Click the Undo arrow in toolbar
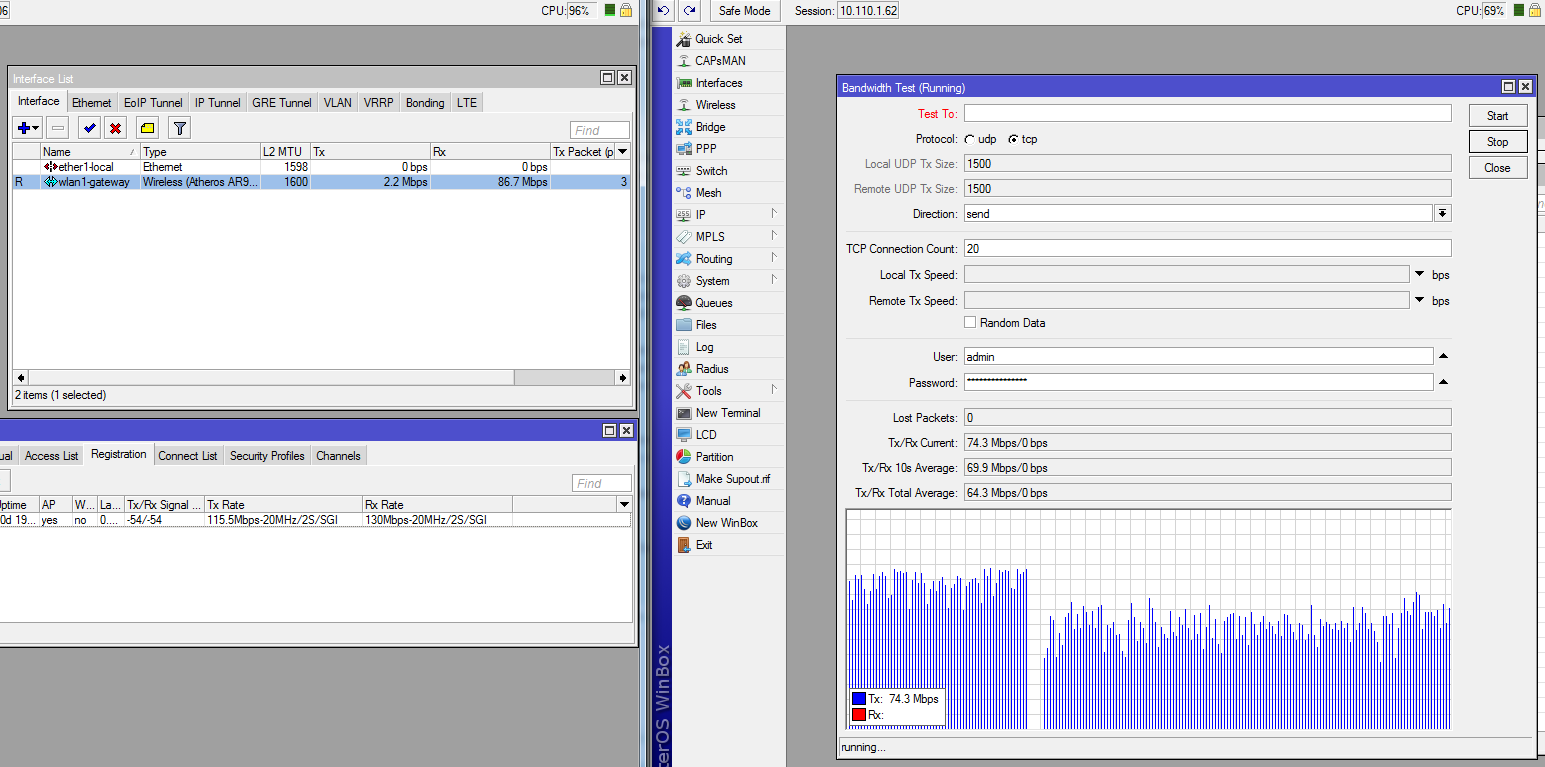Screen dimensions: 1545x767 tap(664, 10)
